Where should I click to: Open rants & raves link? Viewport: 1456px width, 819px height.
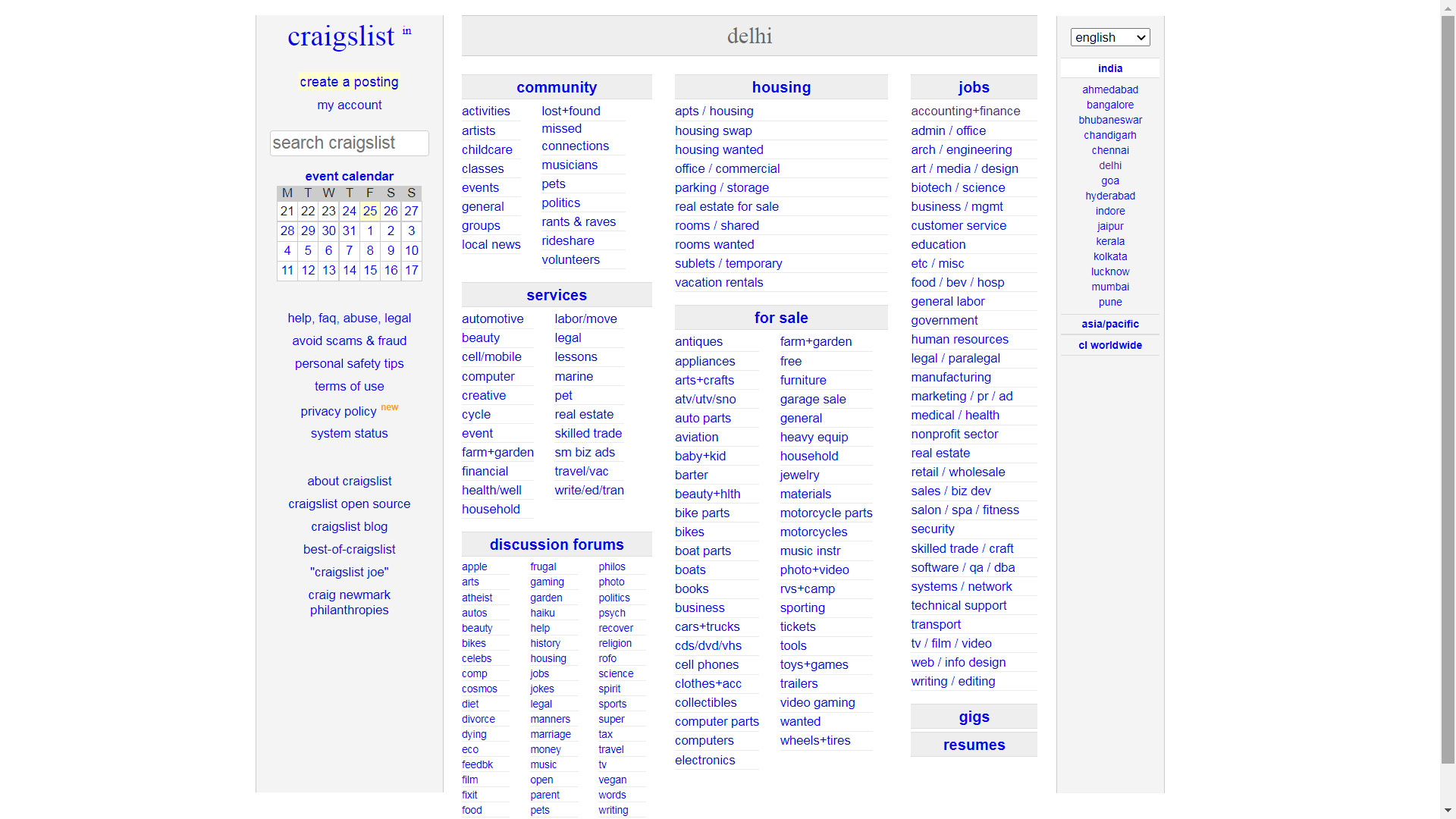[x=579, y=221]
